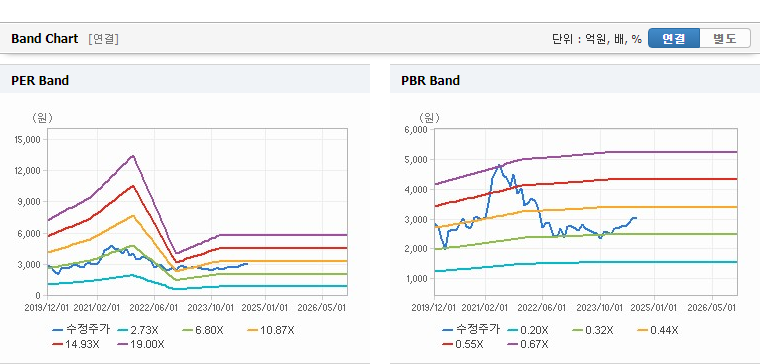Toggle 10.87X series in PER legend
This screenshot has height=364, width=760.
tap(271, 330)
